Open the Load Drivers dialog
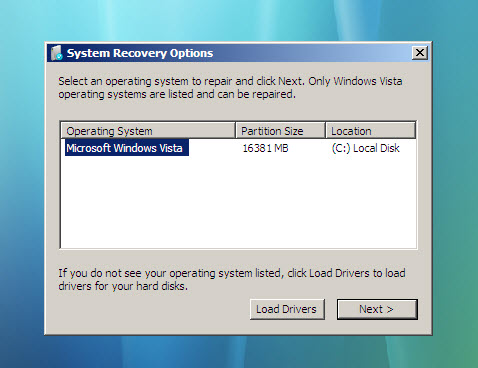 (287, 309)
